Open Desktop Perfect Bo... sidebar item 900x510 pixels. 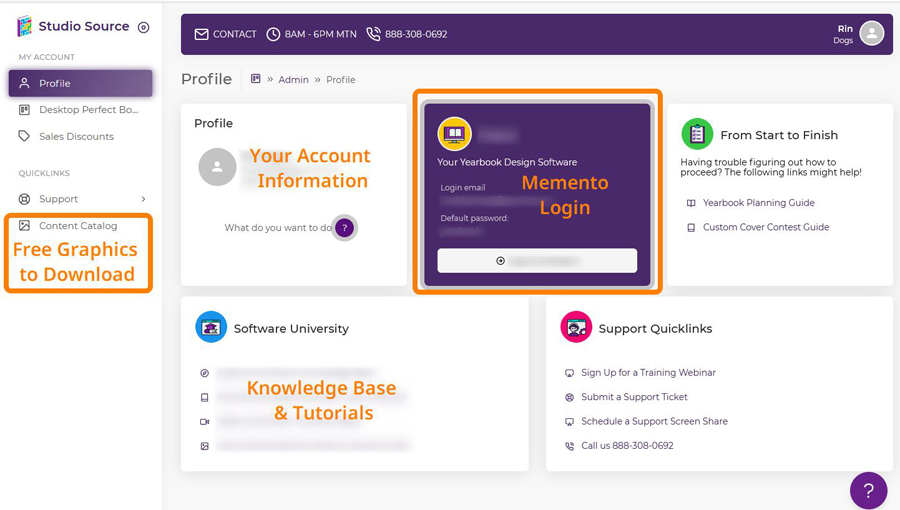tap(87, 110)
